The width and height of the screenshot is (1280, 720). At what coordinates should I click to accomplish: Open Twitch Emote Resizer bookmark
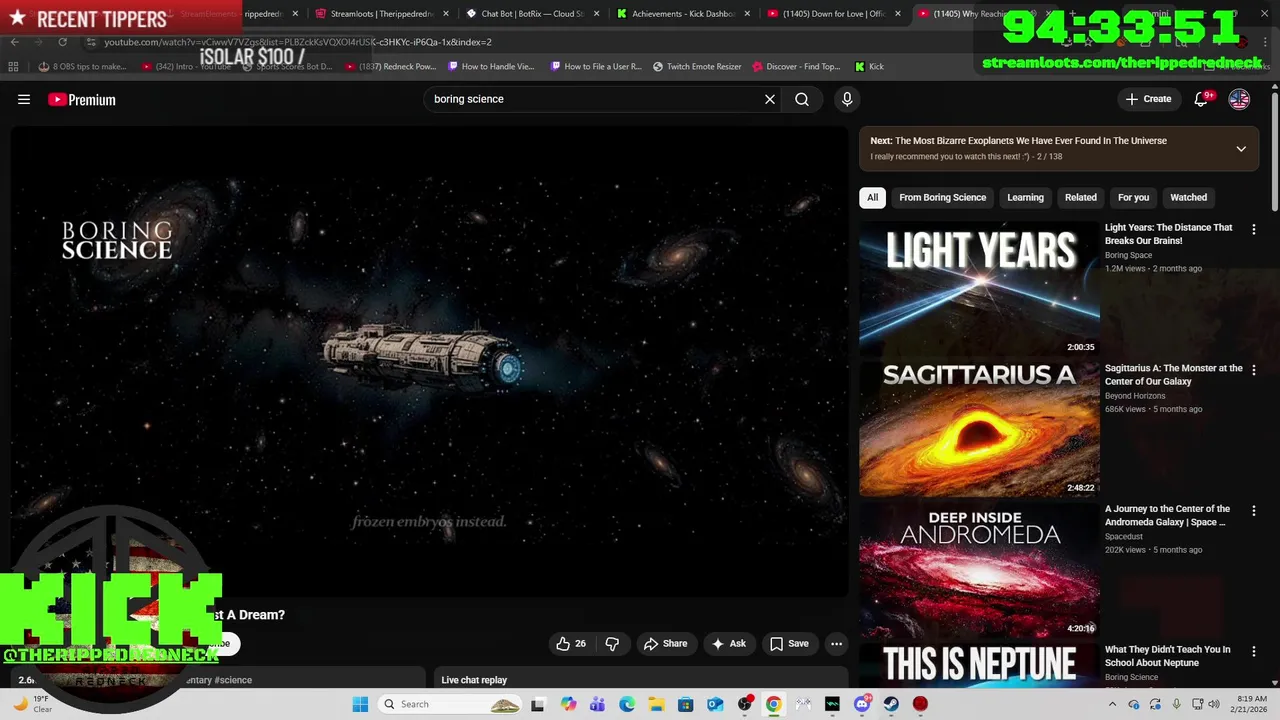(697, 66)
